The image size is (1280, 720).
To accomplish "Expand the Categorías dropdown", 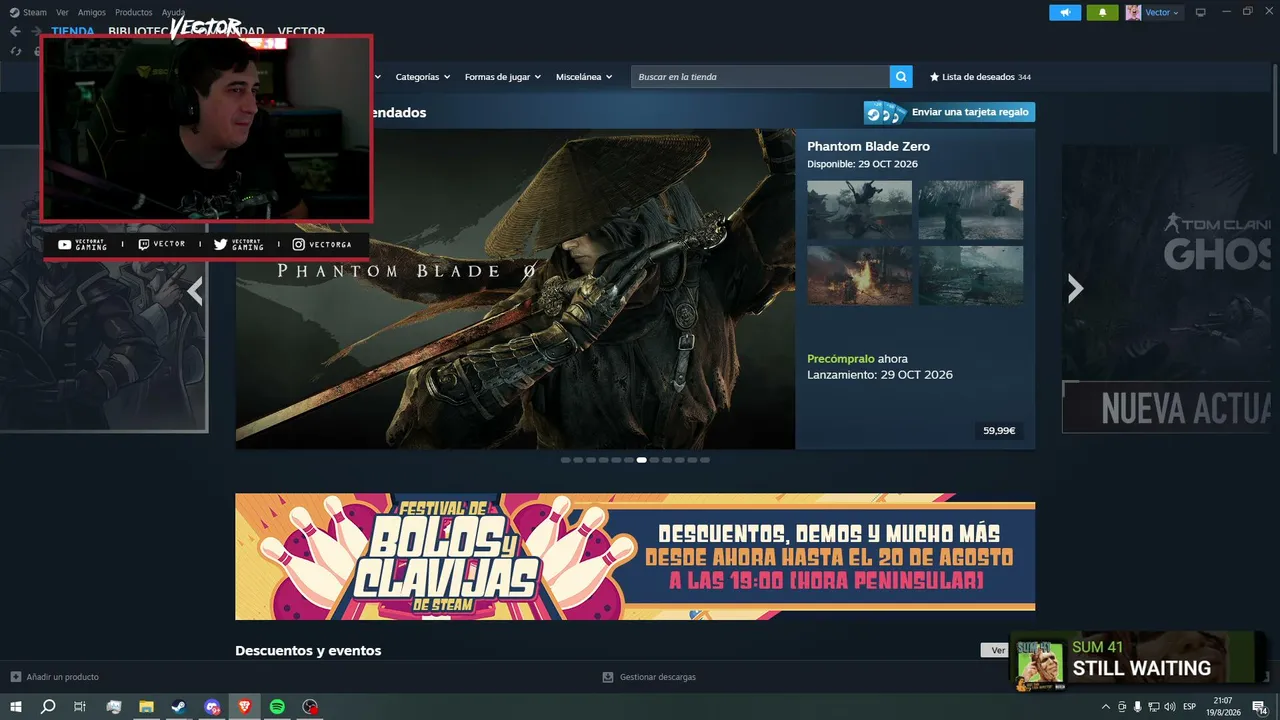I will click(423, 77).
